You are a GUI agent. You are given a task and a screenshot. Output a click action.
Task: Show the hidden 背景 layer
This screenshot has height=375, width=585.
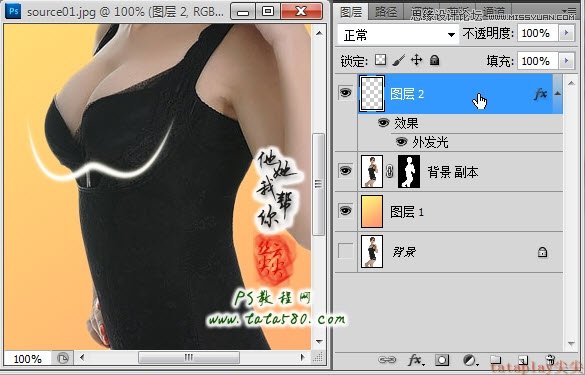(x=346, y=251)
